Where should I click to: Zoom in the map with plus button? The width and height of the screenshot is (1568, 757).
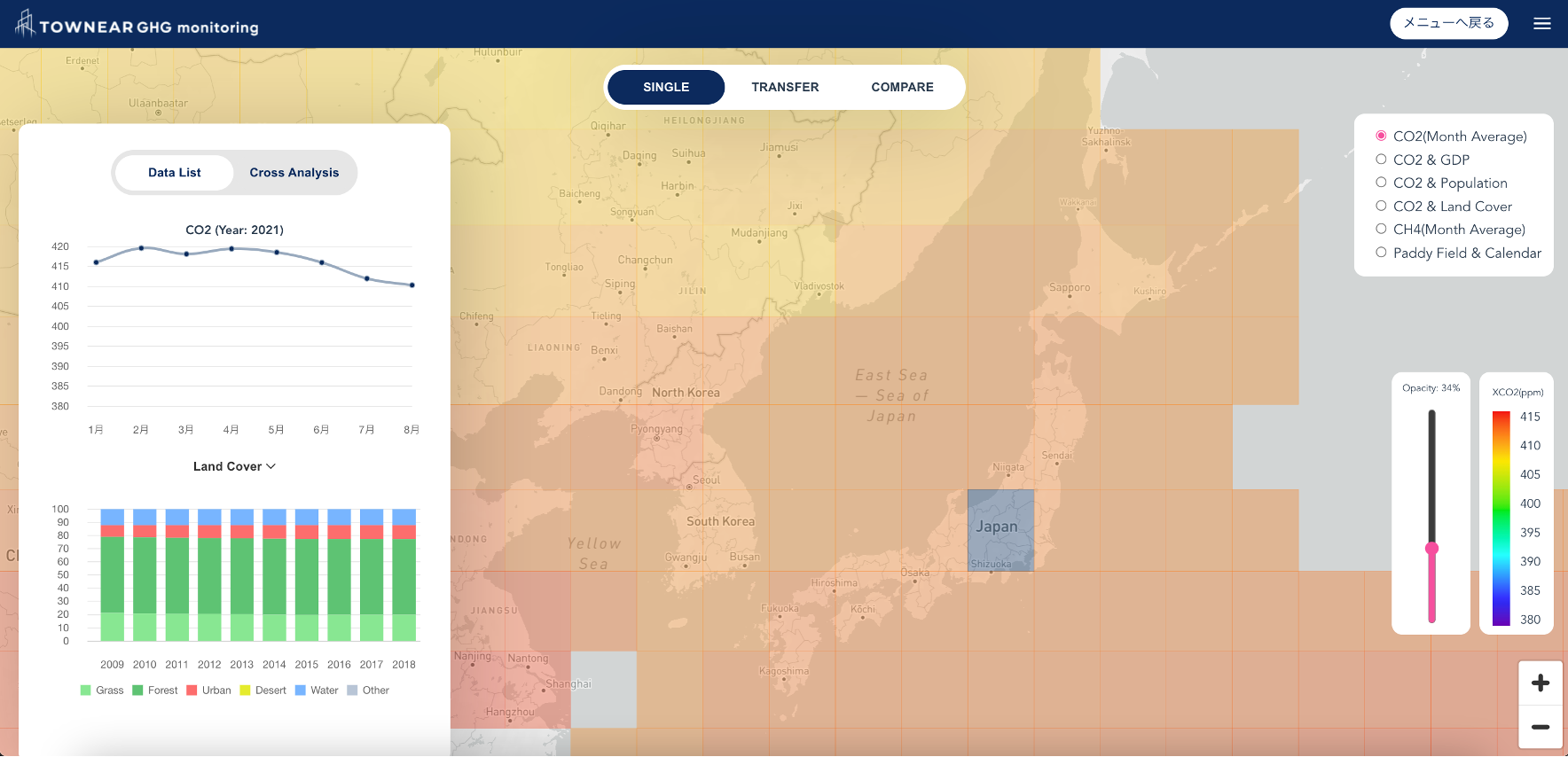(1541, 683)
